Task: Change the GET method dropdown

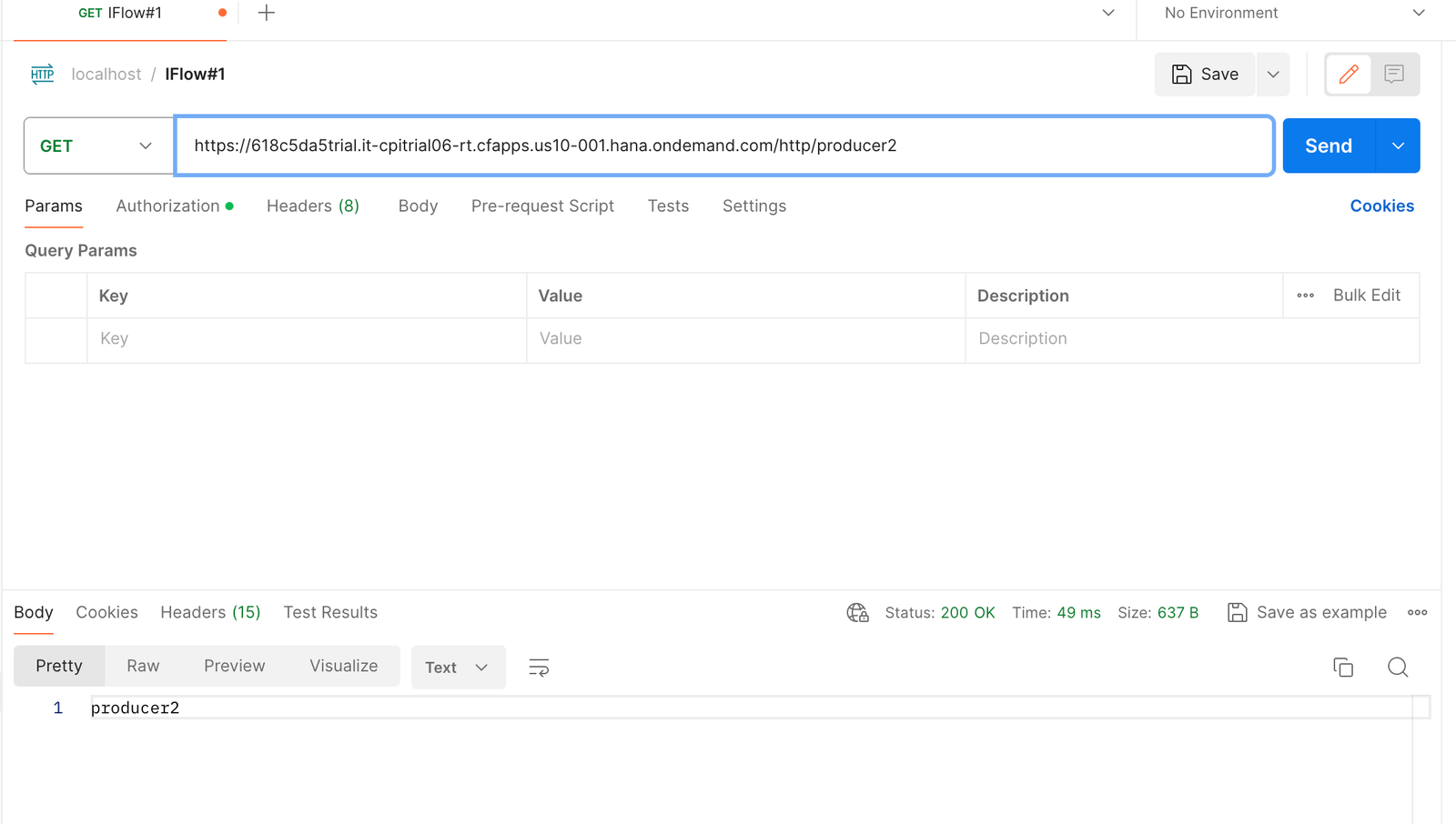Action: (98, 146)
